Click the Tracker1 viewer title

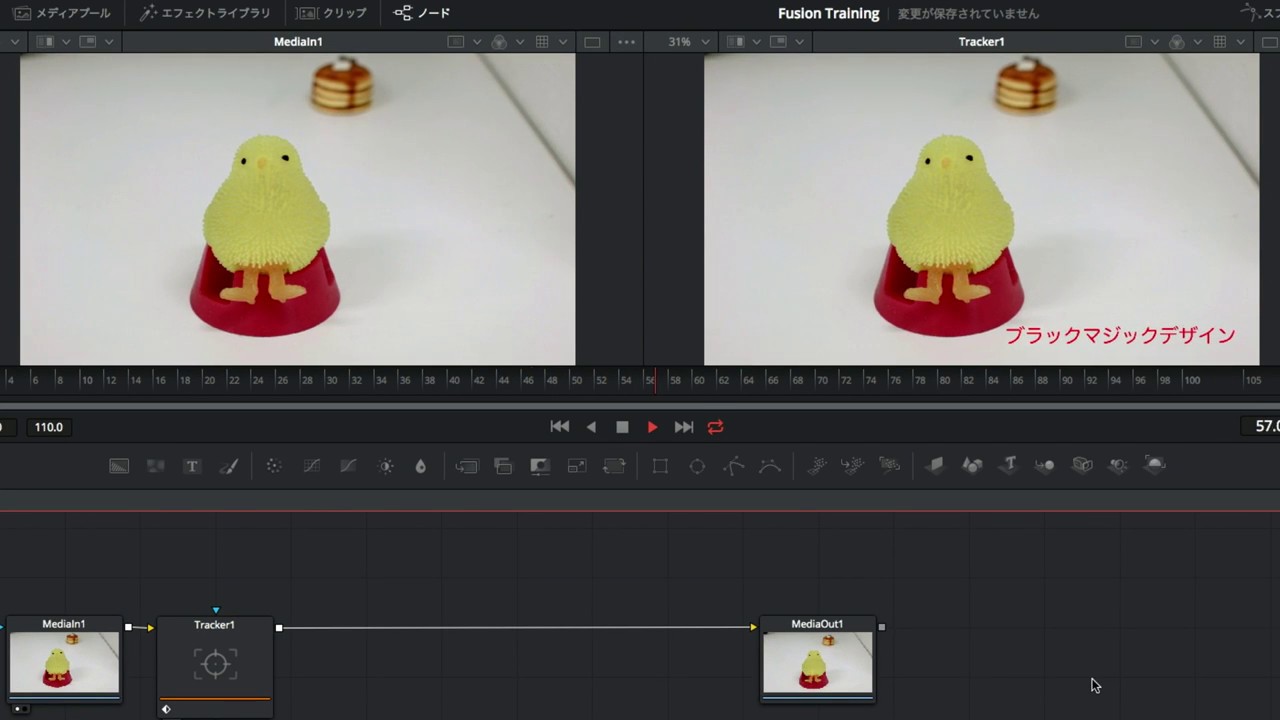tap(981, 42)
